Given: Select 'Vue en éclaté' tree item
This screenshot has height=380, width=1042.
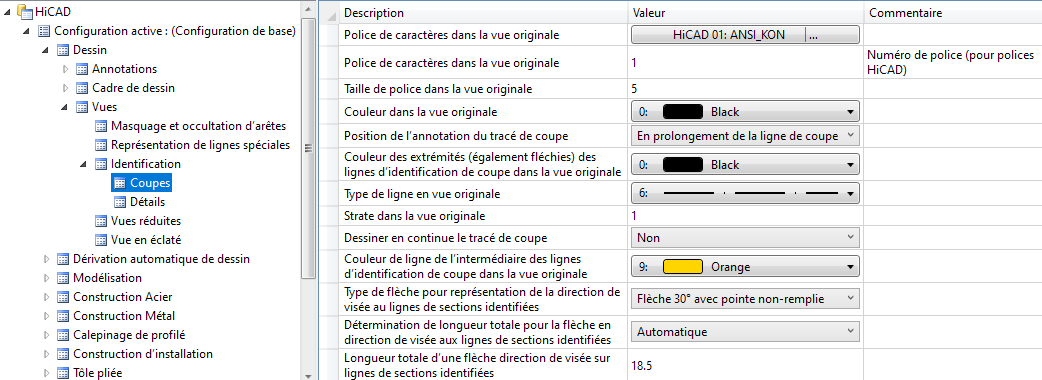Looking at the screenshot, I should pyautogui.click(x=146, y=240).
